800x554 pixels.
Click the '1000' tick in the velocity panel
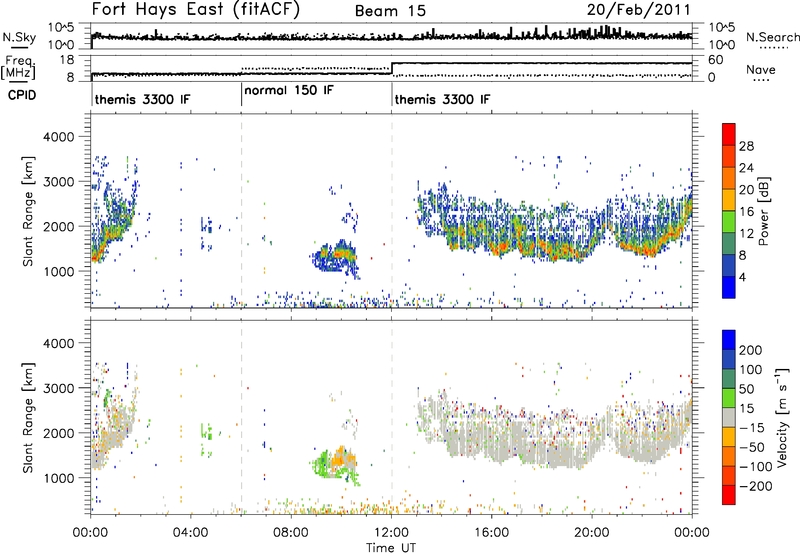tap(59, 478)
